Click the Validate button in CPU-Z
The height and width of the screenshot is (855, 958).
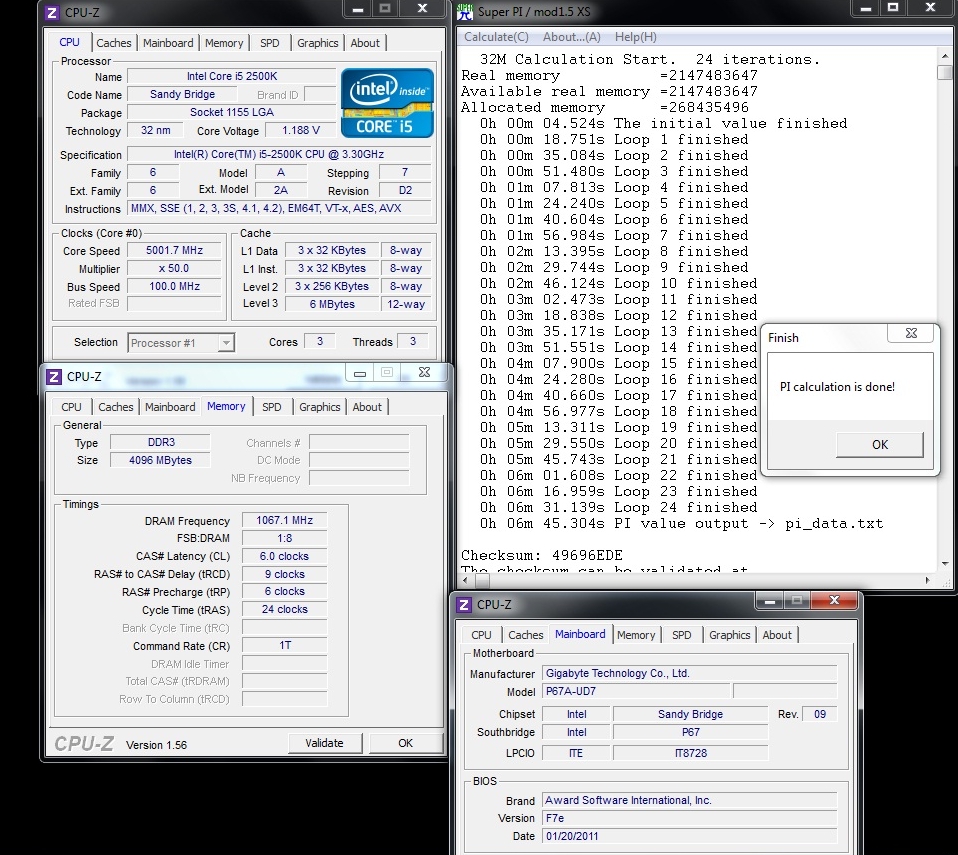[x=324, y=743]
